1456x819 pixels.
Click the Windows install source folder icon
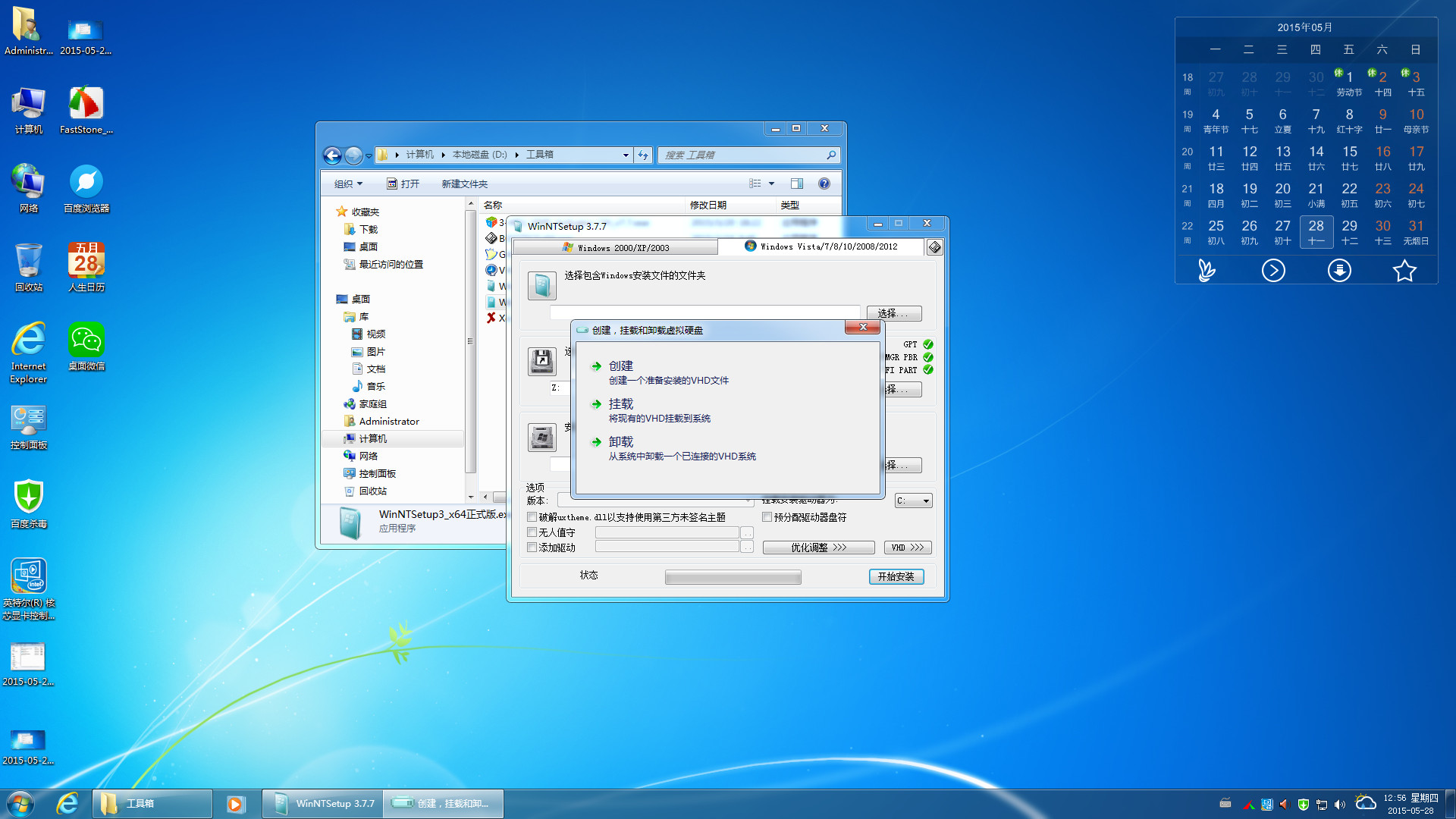coord(542,285)
